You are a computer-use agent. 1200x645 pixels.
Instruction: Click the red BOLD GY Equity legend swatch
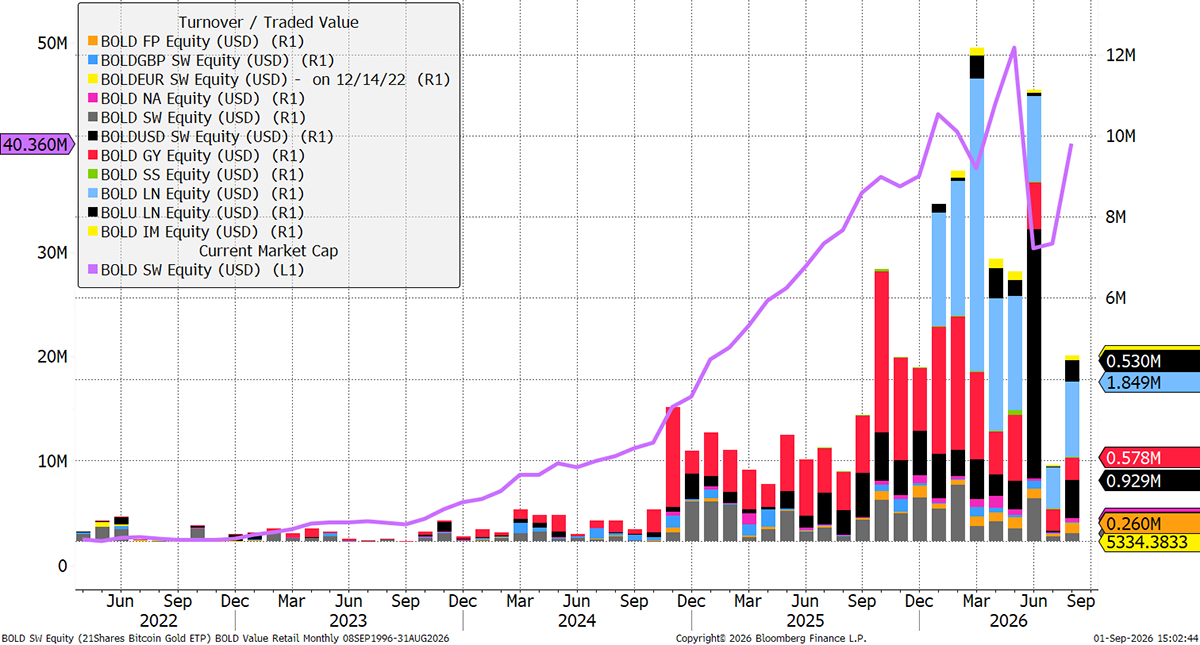93,155
